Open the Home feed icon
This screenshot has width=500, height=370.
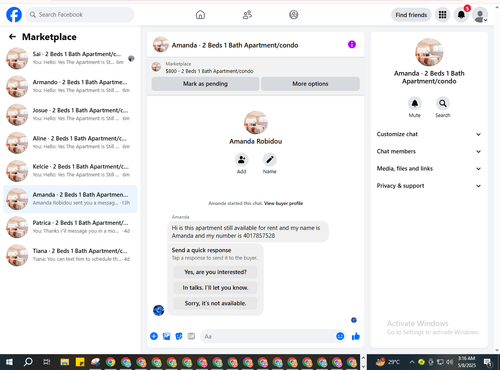(x=200, y=15)
